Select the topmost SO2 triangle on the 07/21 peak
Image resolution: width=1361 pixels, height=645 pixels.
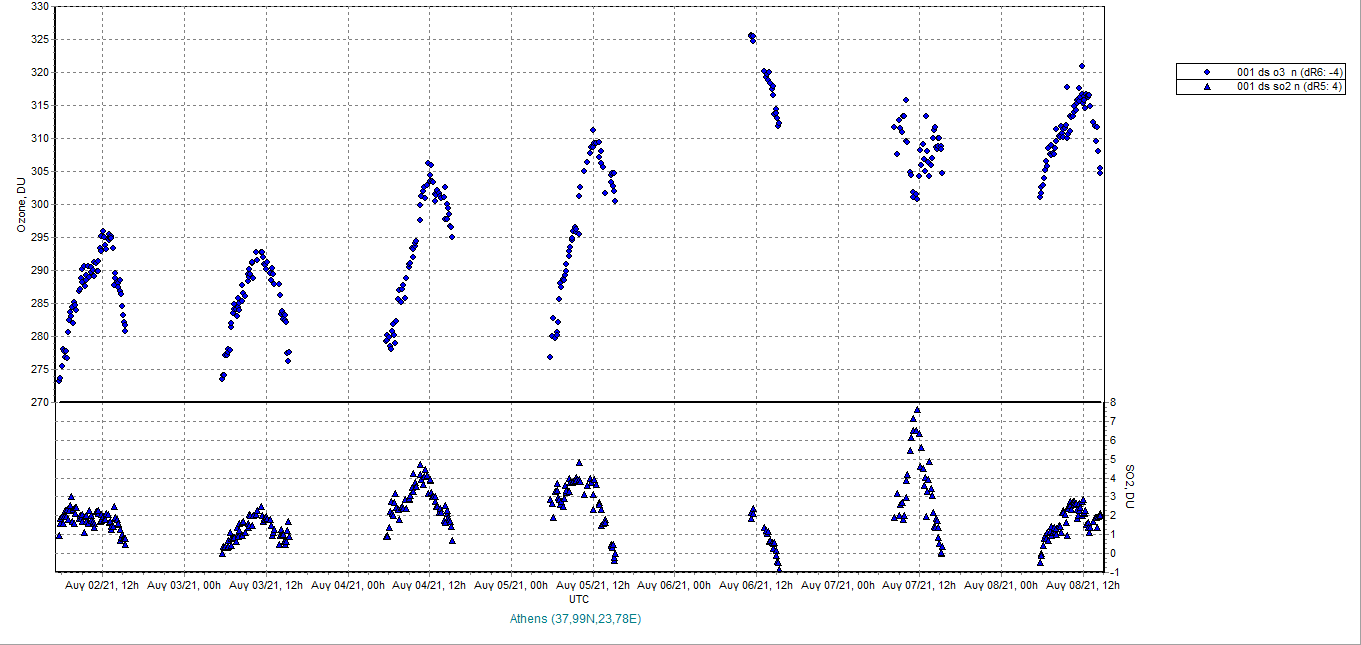tap(916, 410)
